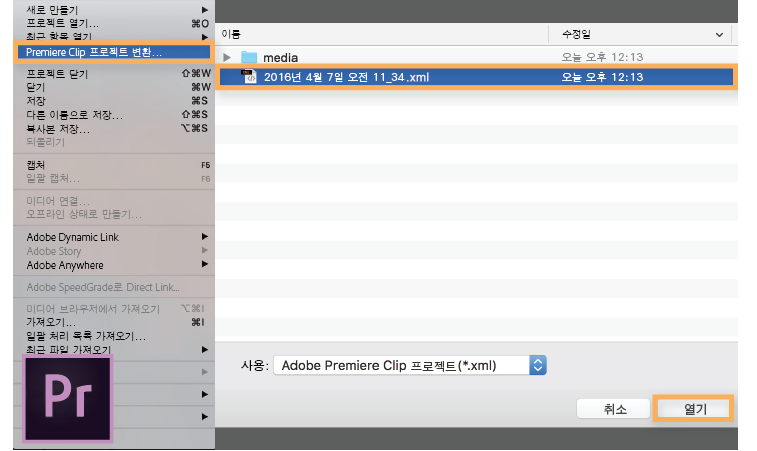Open 최근 파일 가져오기 submenu
Image resolution: width=757 pixels, height=451 pixels.
tap(114, 349)
